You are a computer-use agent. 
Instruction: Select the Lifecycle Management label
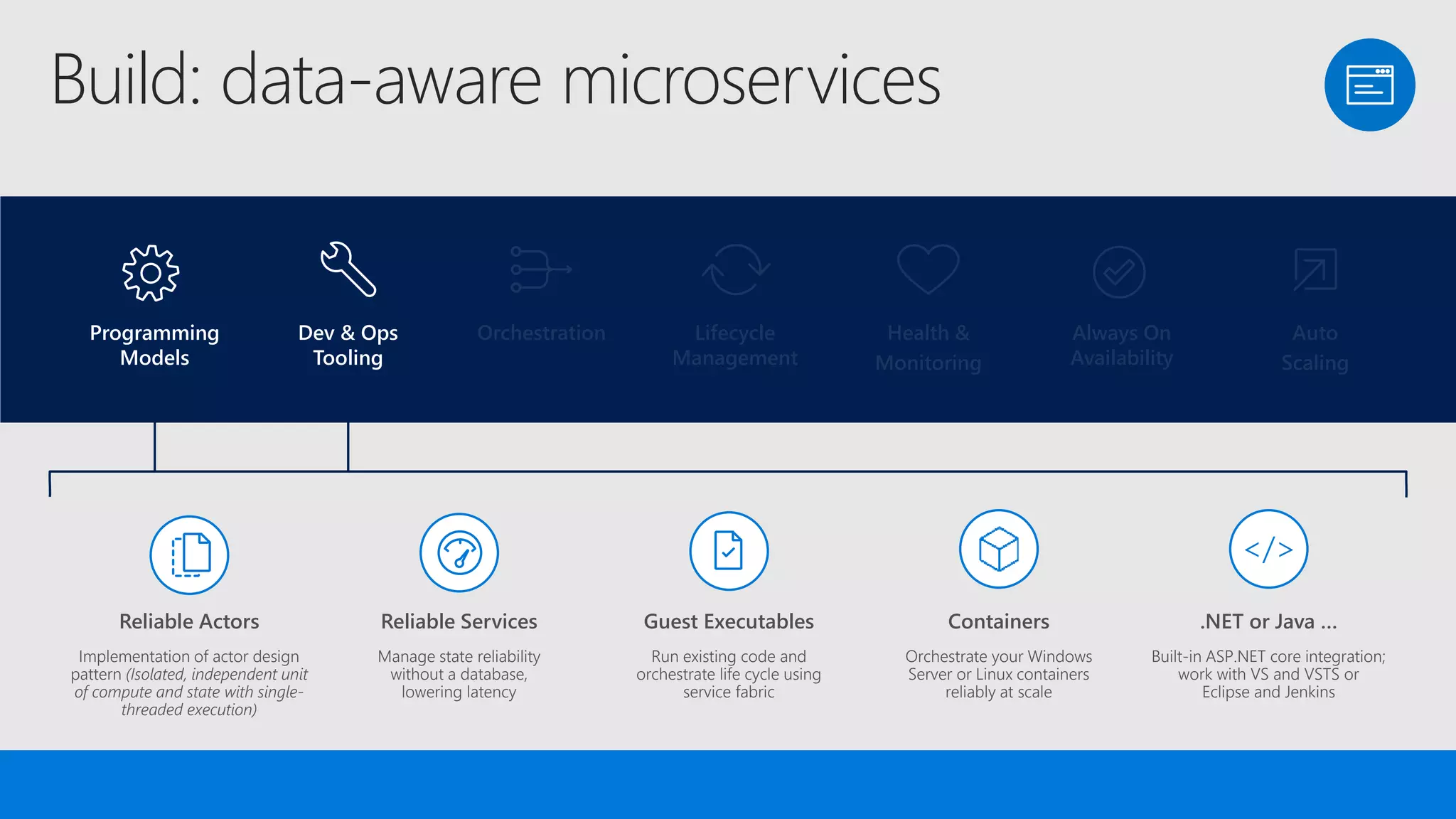pos(735,346)
